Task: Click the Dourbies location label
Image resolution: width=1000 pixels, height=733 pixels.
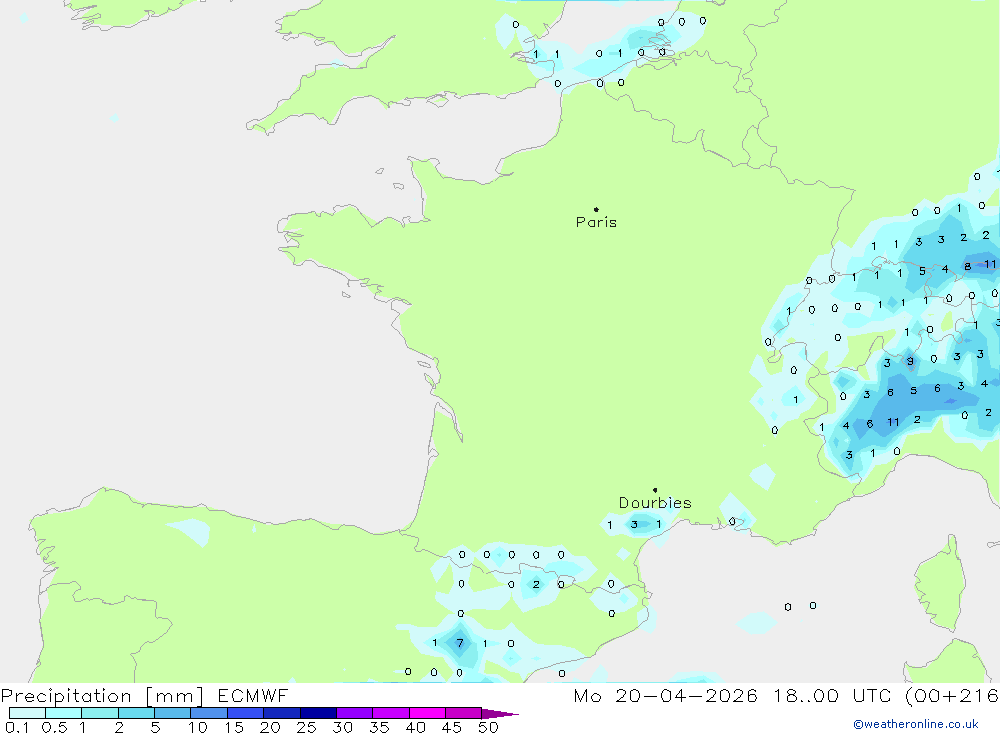Action: pos(655,503)
